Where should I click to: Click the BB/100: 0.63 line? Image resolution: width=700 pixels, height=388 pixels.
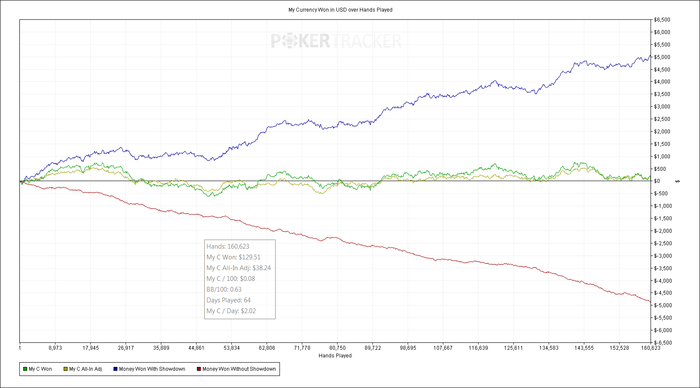[224, 289]
